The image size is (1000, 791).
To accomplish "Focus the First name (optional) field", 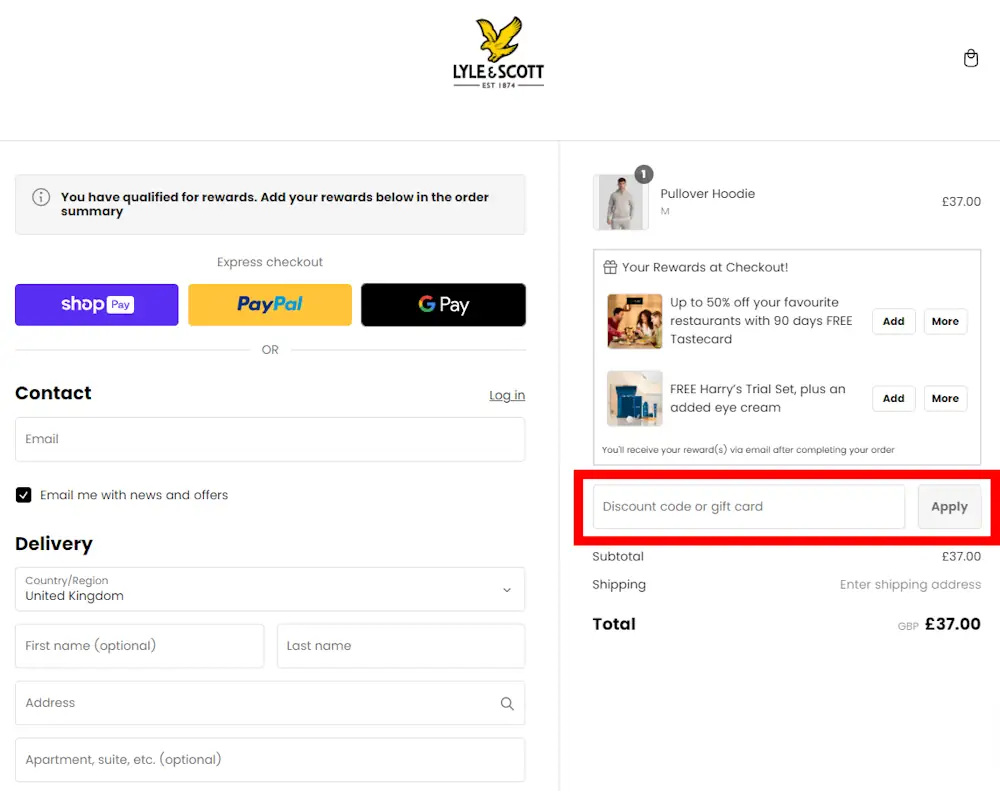I will pos(139,646).
